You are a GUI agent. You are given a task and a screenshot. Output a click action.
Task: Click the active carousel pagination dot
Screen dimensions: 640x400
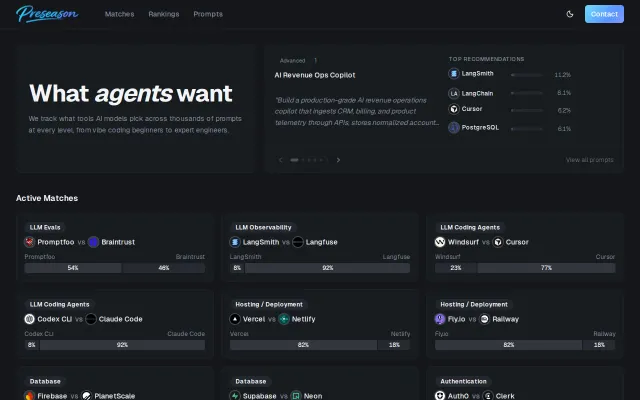(x=294, y=160)
